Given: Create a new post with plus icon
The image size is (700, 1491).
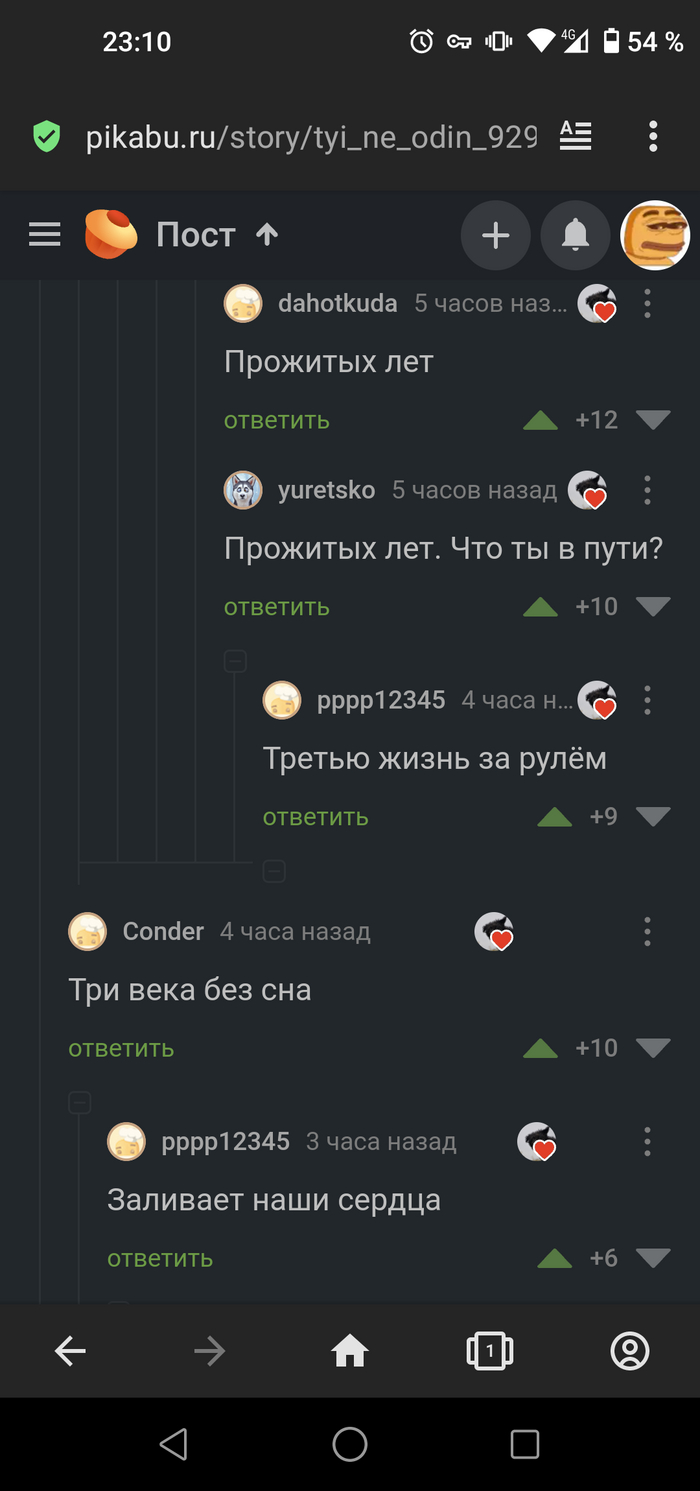Looking at the screenshot, I should click(496, 236).
